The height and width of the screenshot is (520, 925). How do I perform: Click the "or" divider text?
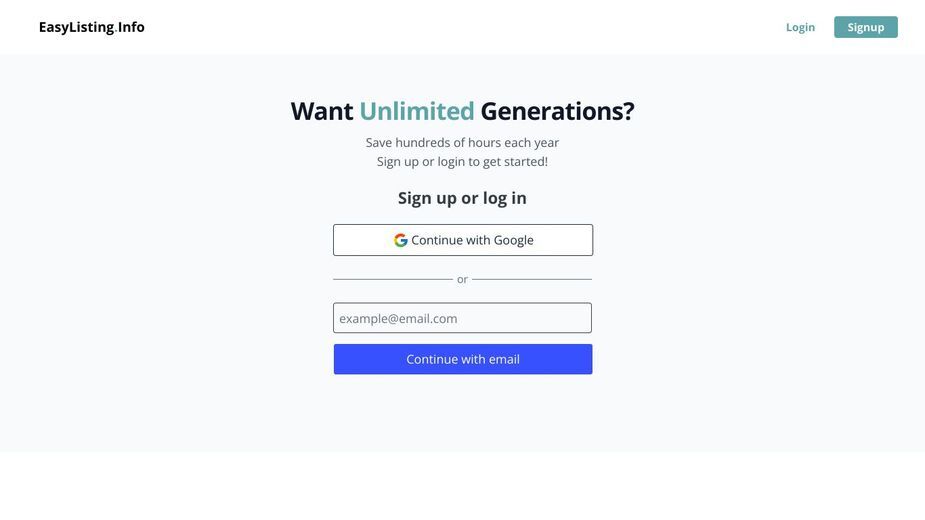(x=462, y=280)
